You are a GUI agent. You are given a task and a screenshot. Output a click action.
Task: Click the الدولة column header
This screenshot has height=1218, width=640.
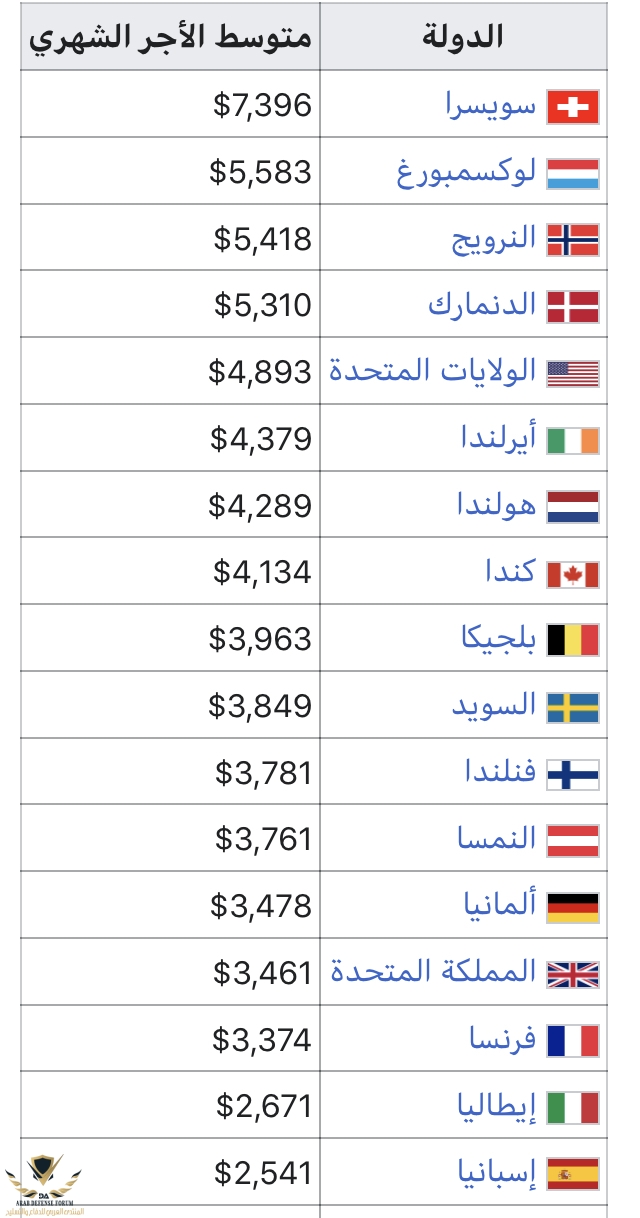[464, 37]
